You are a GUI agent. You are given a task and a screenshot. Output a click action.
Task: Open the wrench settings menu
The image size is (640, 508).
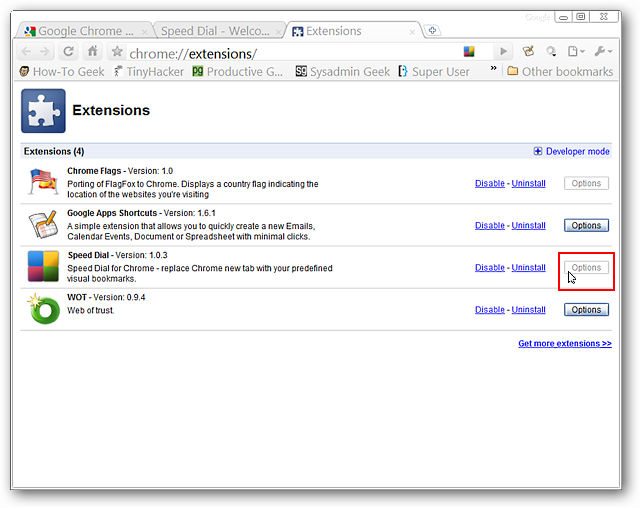tap(603, 52)
